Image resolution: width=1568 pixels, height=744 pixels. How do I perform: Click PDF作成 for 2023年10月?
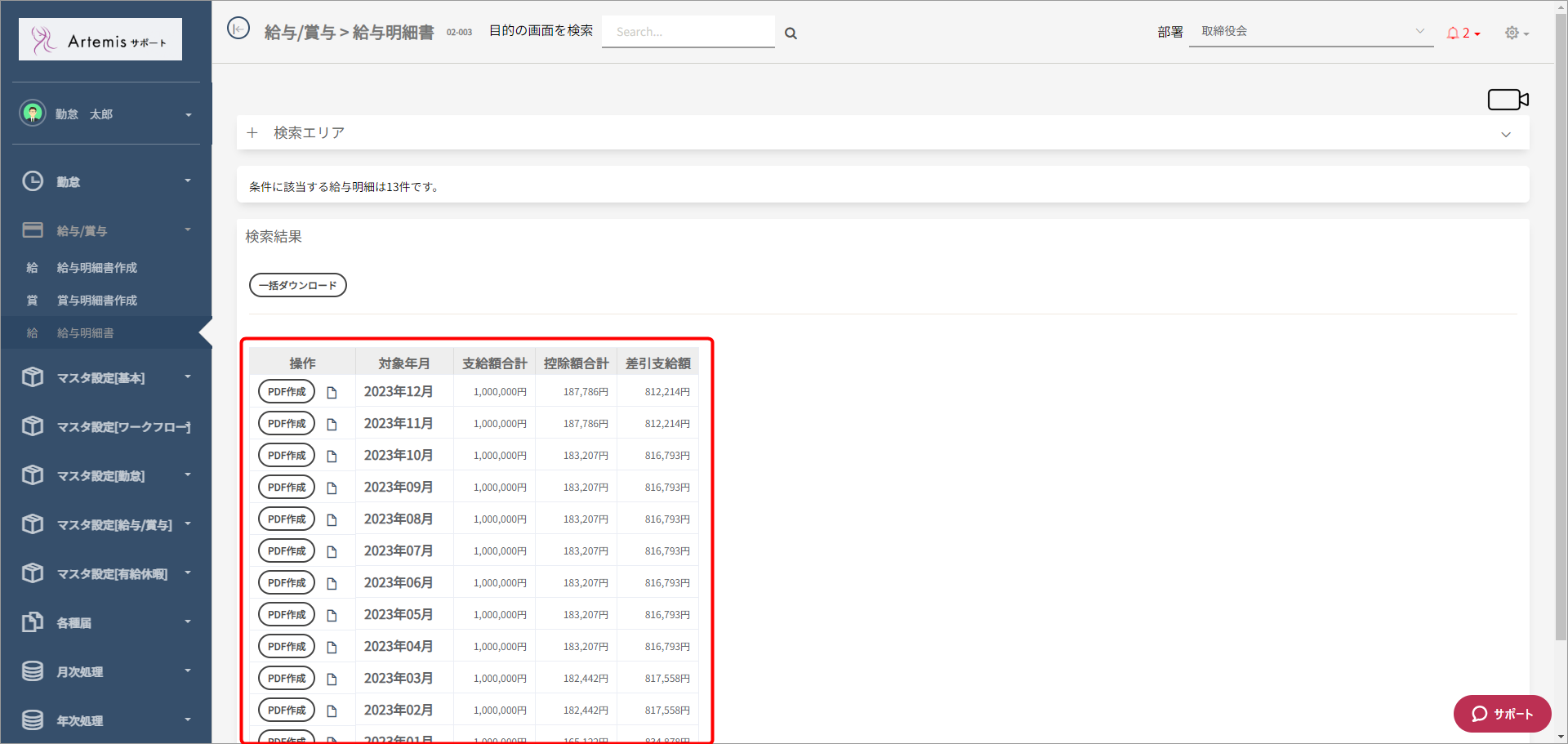tap(287, 456)
